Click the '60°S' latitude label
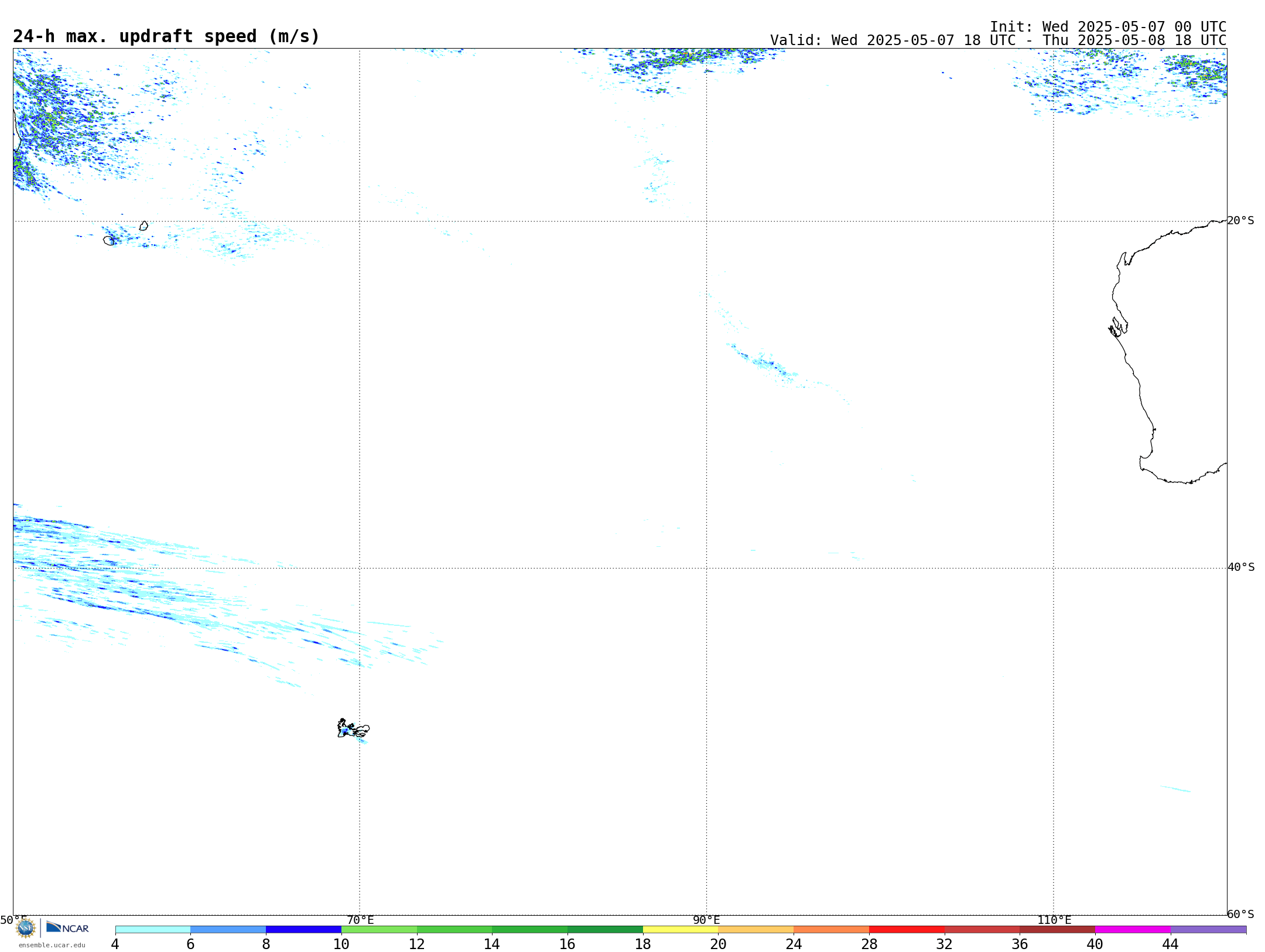The image size is (1265, 952). pos(1241,914)
